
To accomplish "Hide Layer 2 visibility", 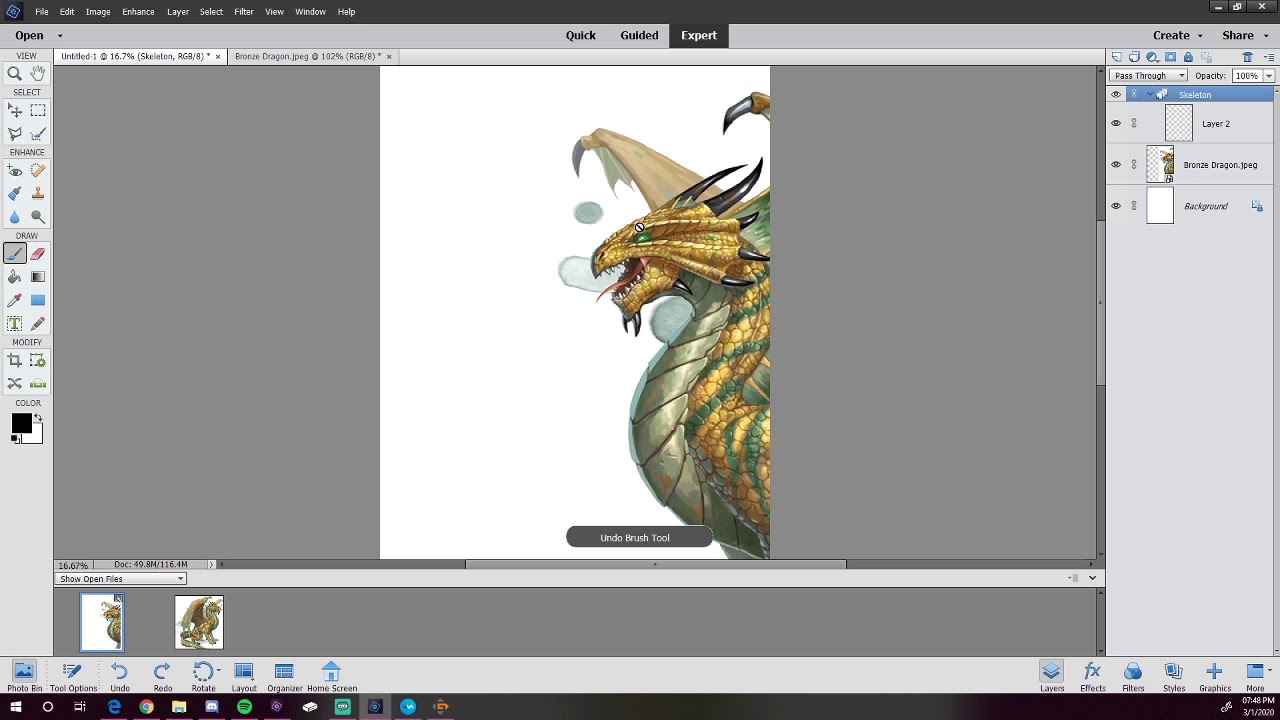I will tap(1116, 124).
